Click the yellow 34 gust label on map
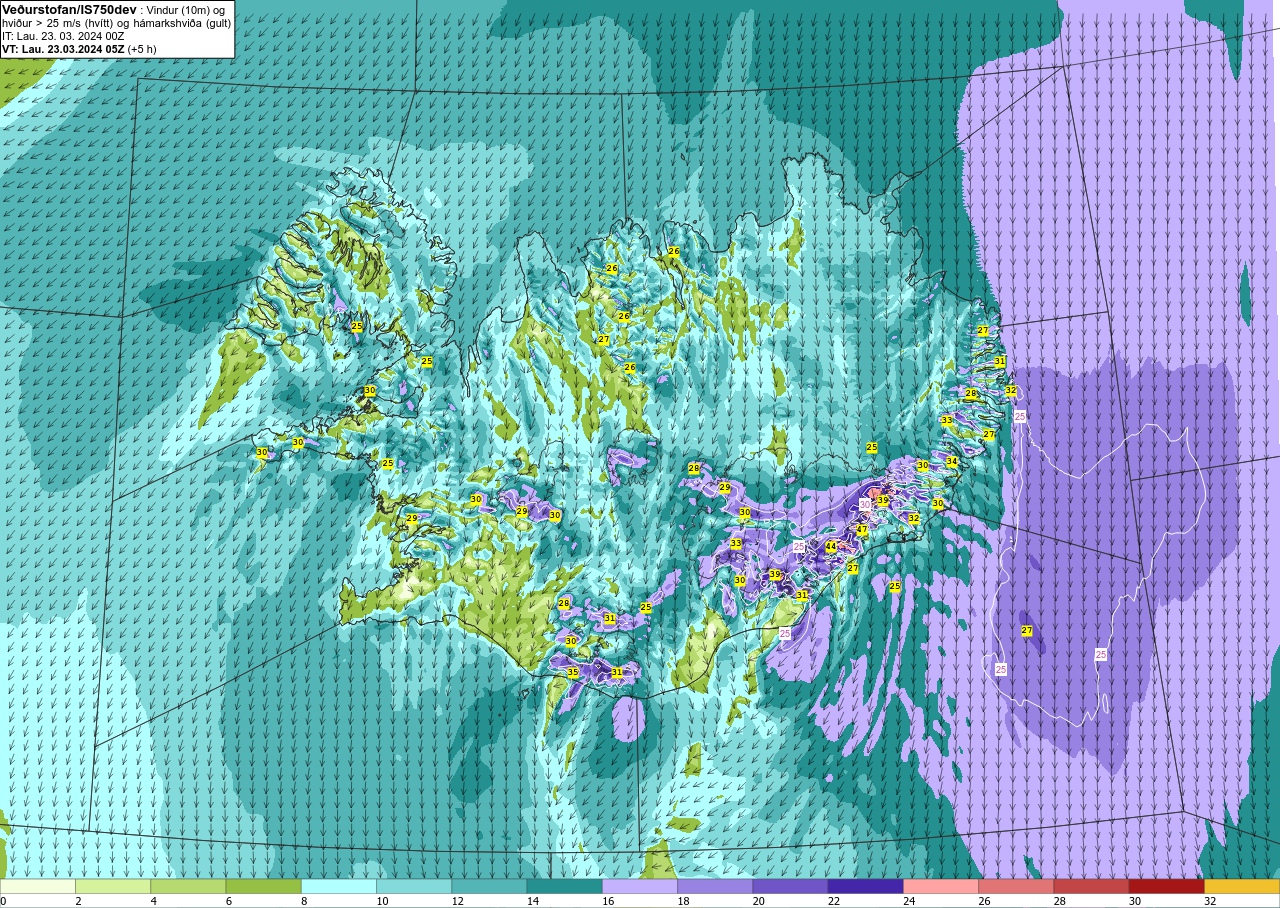The height and width of the screenshot is (908, 1280). click(952, 461)
